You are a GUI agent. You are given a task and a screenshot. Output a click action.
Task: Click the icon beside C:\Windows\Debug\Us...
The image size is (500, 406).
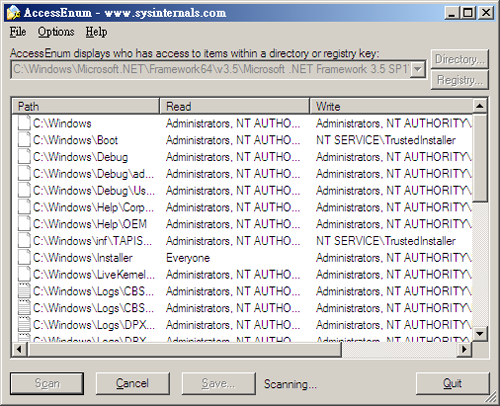click(x=24, y=190)
